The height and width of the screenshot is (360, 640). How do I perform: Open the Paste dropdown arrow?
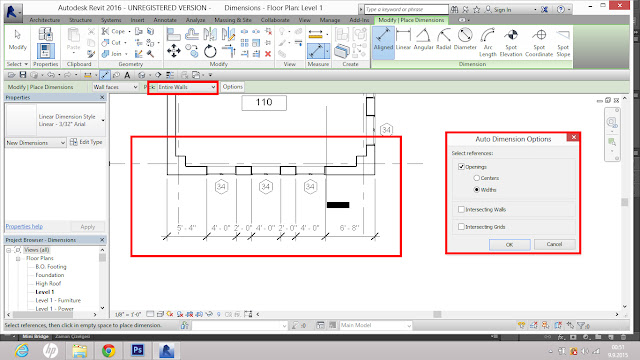click(73, 53)
